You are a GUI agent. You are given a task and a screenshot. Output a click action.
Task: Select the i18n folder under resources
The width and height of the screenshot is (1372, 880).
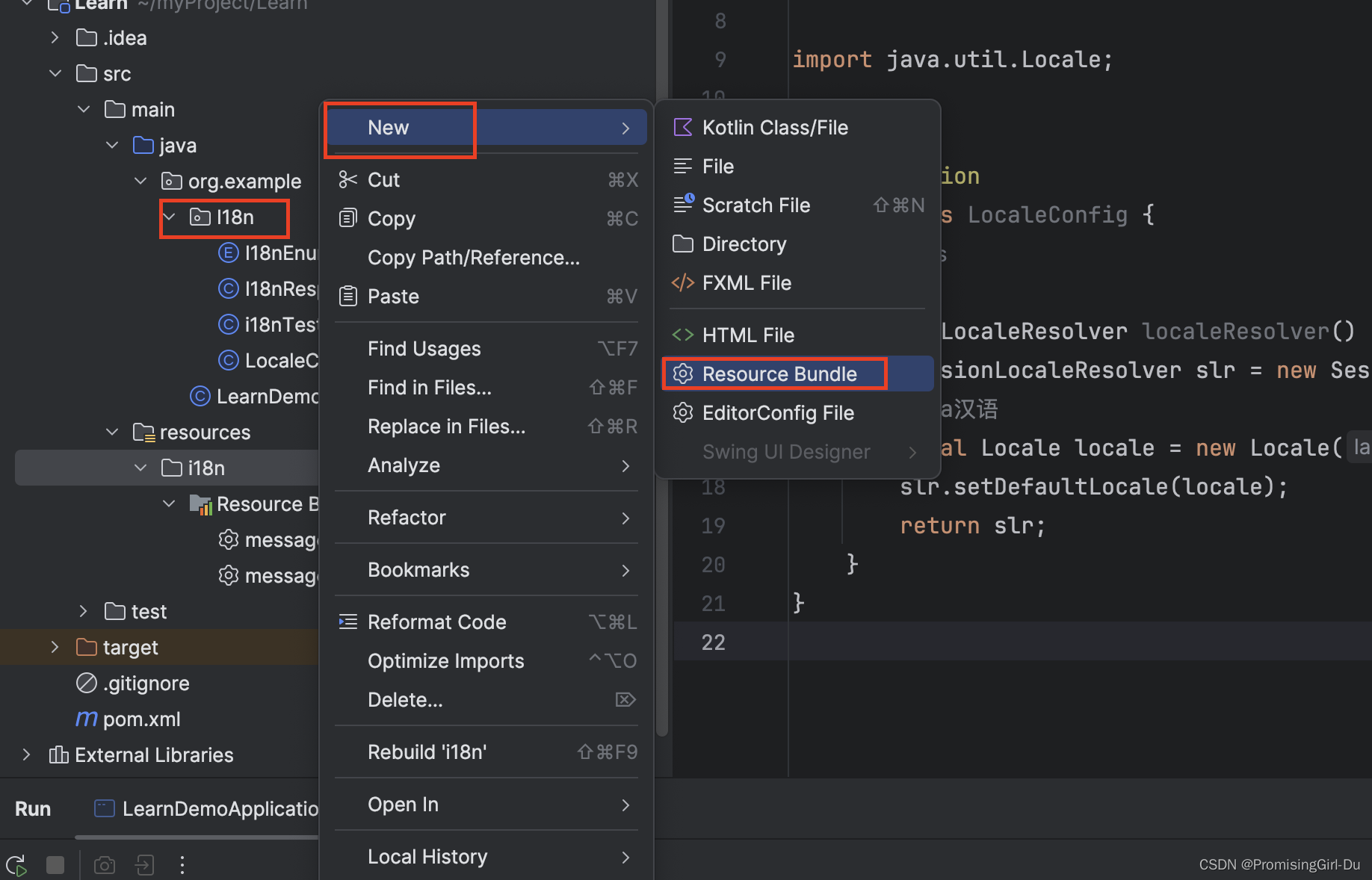[167, 468]
